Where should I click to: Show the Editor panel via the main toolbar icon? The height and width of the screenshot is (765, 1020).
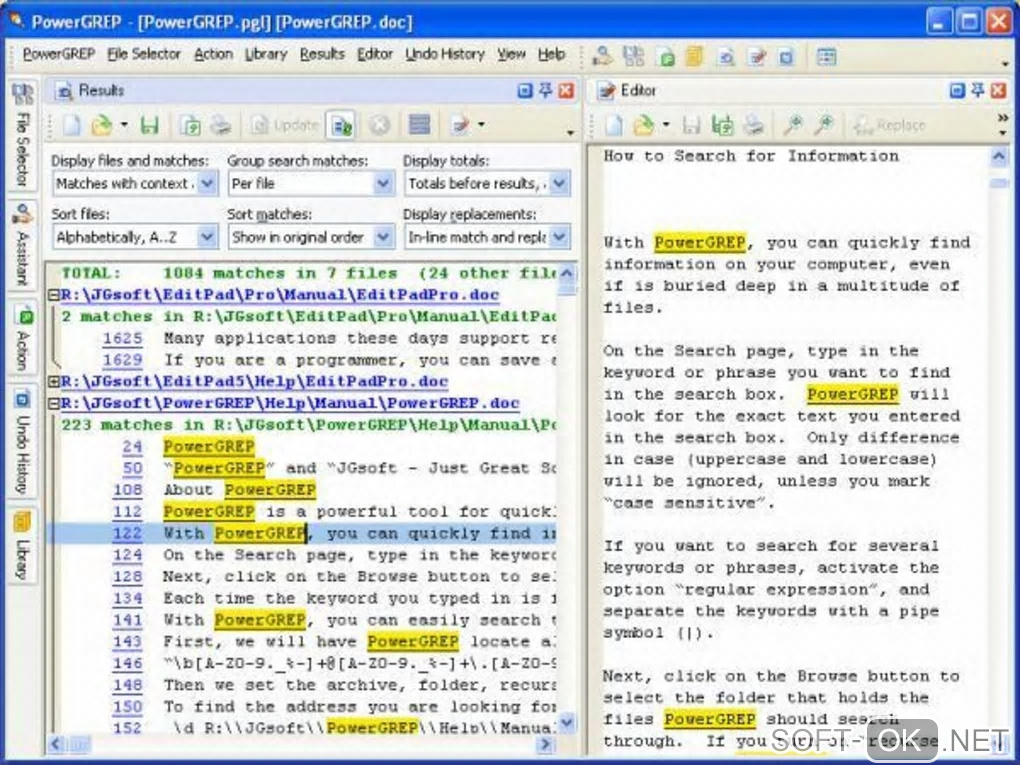[757, 57]
